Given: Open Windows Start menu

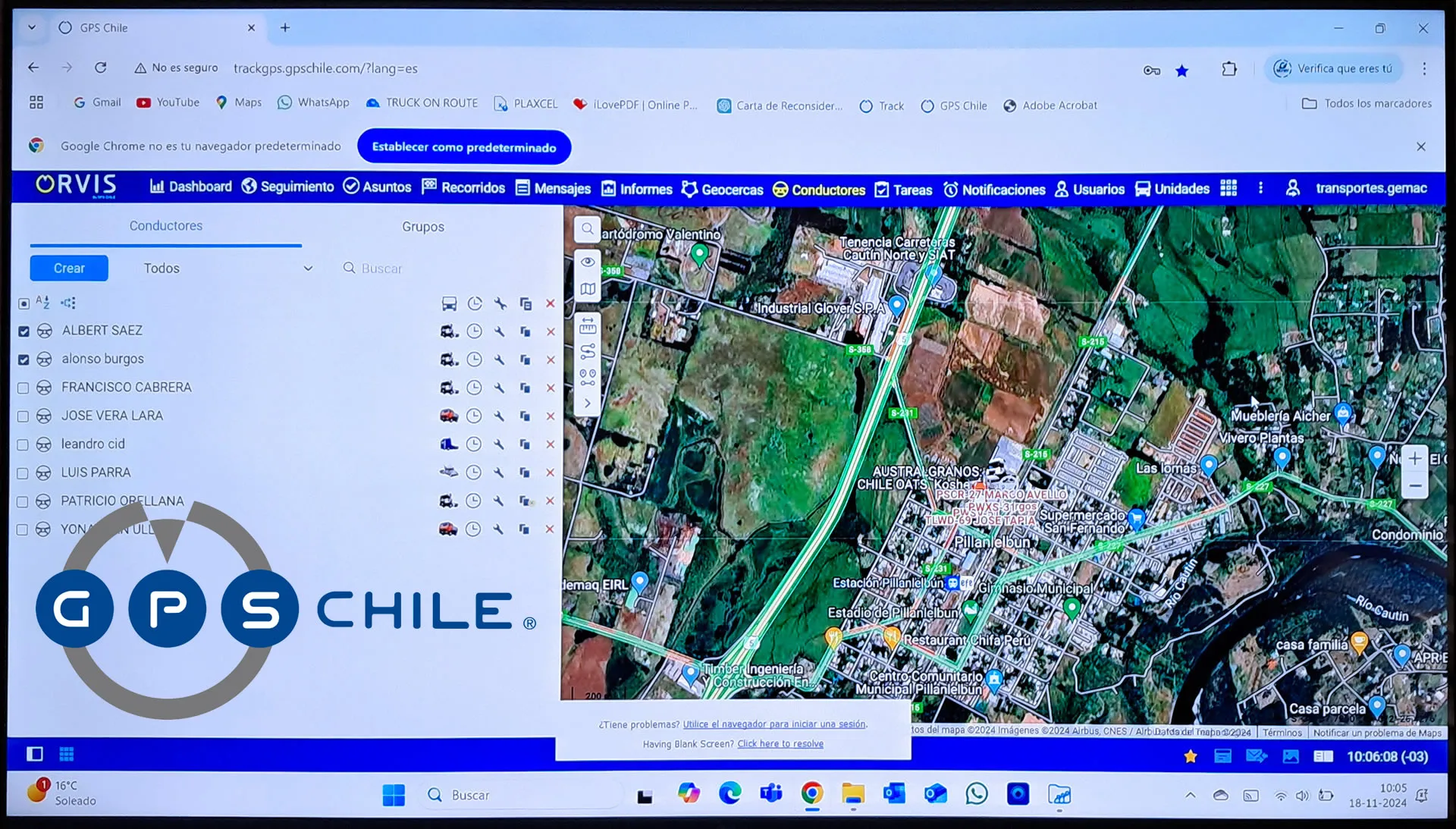Looking at the screenshot, I should tap(394, 795).
